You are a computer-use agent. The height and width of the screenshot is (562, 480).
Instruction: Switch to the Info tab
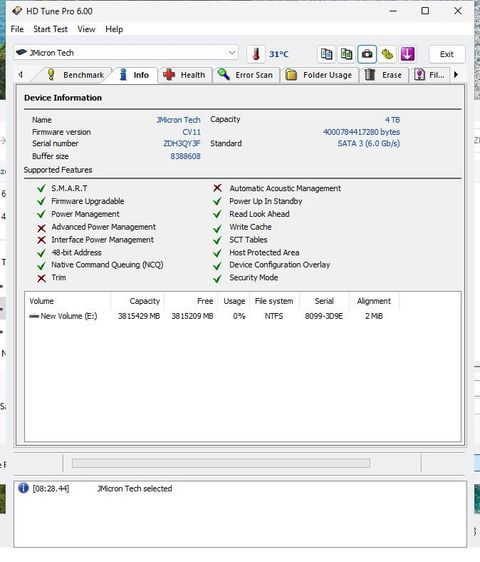point(134,75)
